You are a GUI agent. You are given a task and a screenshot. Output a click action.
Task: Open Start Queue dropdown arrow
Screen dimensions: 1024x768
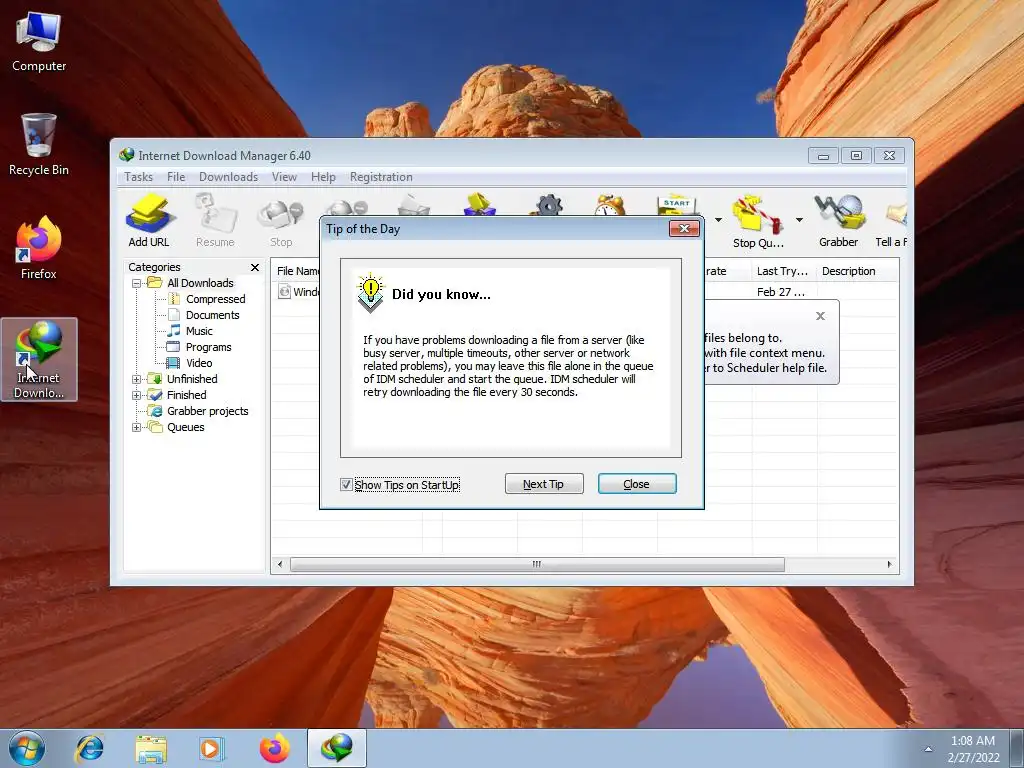coord(718,220)
